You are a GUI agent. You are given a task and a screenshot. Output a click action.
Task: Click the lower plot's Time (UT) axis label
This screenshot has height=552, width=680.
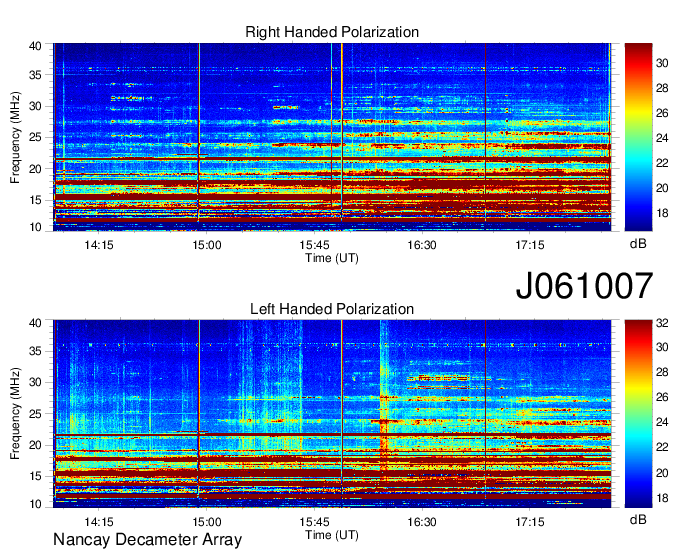[332, 535]
